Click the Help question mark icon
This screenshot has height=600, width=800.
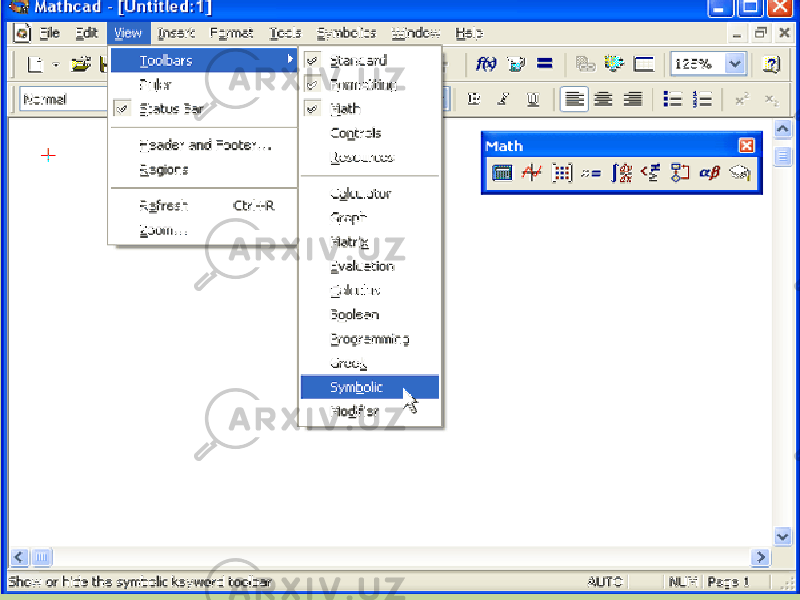coord(771,64)
